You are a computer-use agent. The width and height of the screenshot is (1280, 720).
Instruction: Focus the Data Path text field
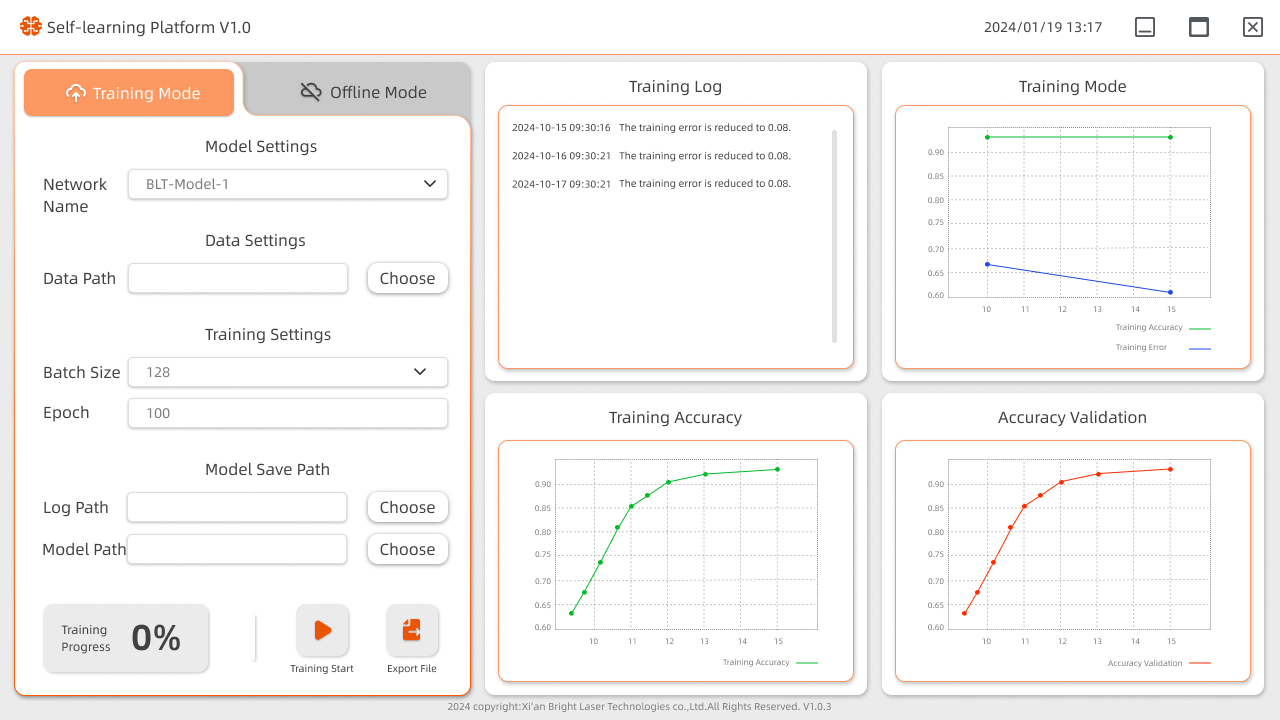[238, 278]
